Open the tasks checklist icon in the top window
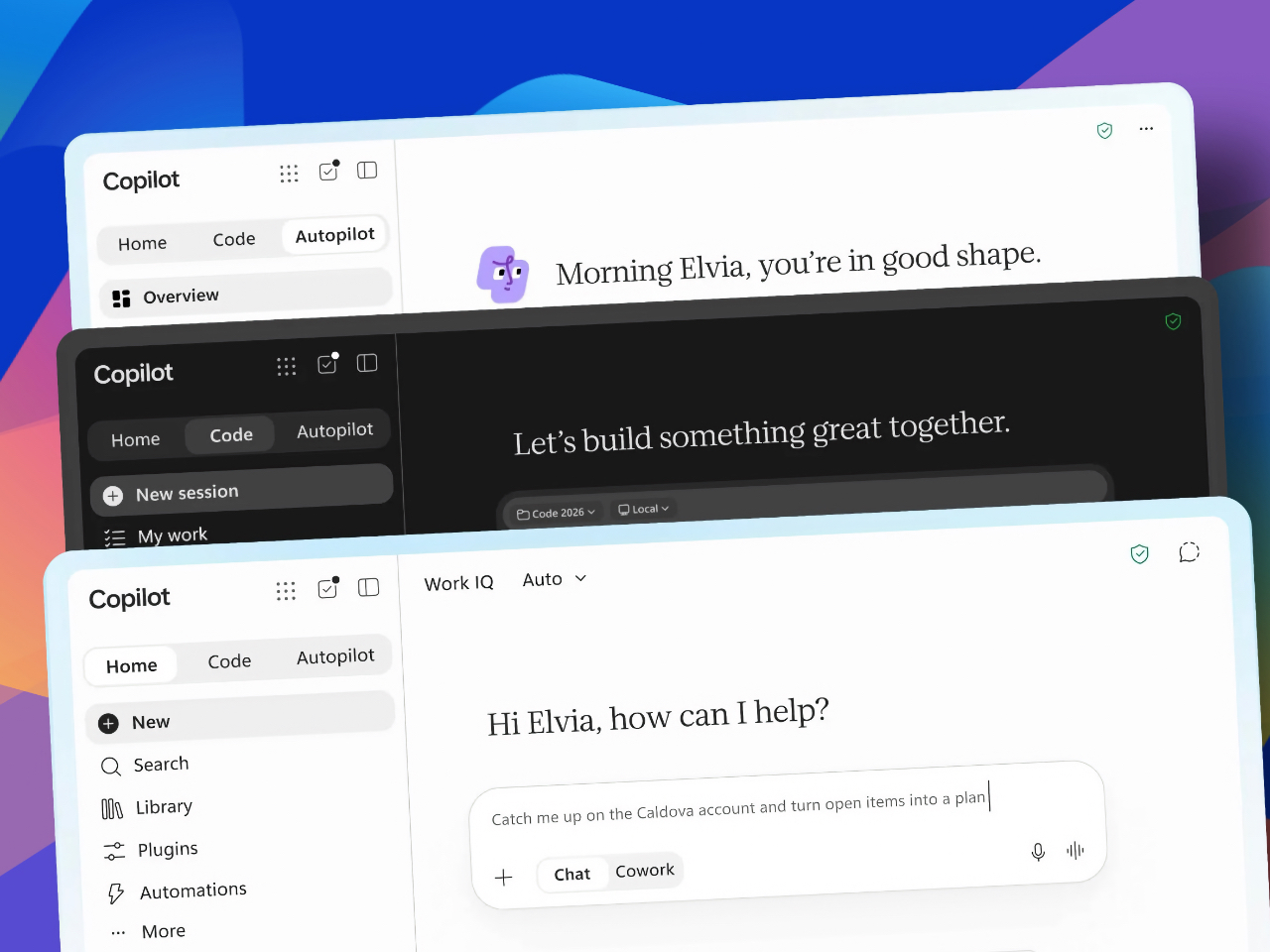The height and width of the screenshot is (952, 1270). tap(328, 171)
